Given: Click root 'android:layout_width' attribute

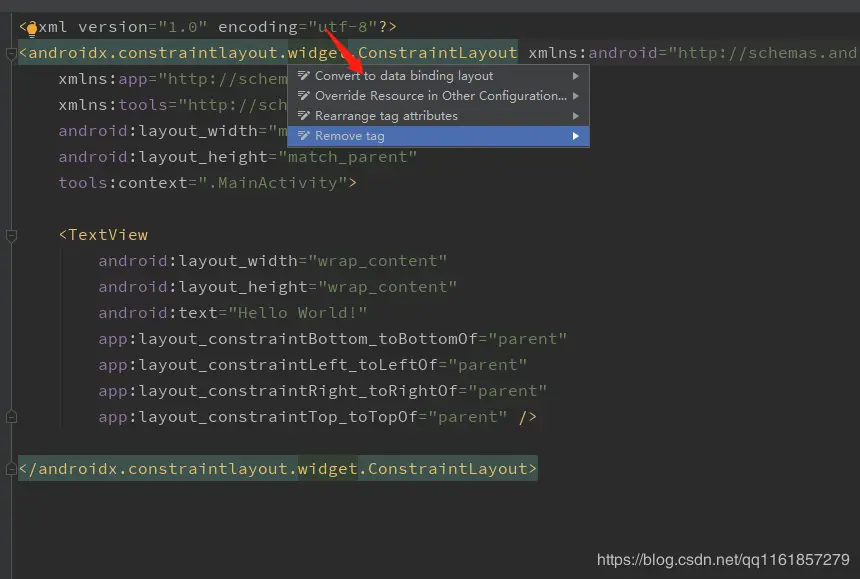Looking at the screenshot, I should coord(158,131).
